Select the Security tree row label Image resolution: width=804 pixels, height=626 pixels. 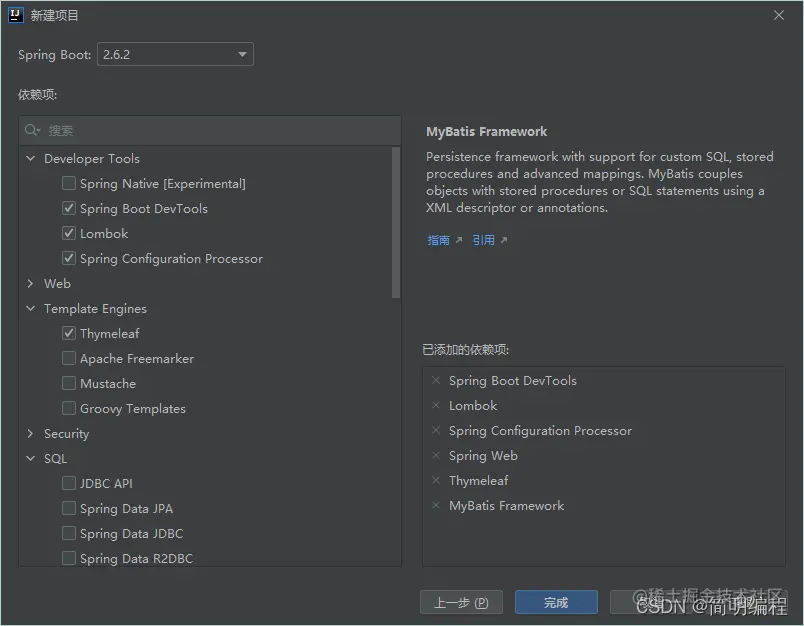67,434
